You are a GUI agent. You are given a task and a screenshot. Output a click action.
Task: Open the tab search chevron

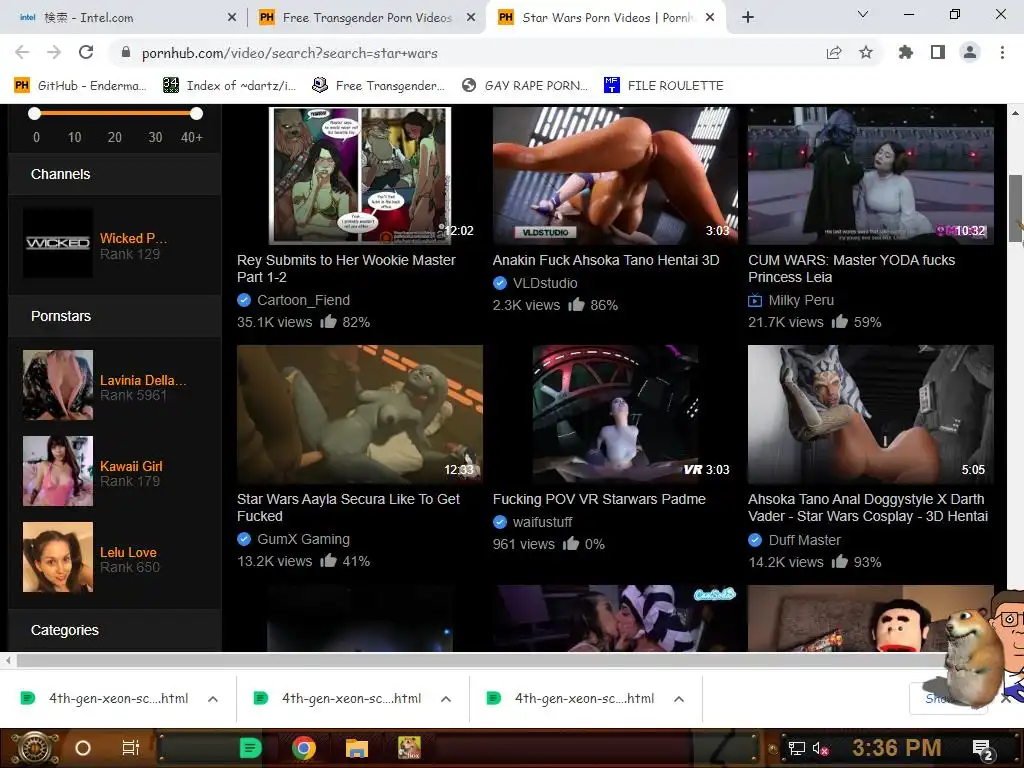tap(863, 14)
